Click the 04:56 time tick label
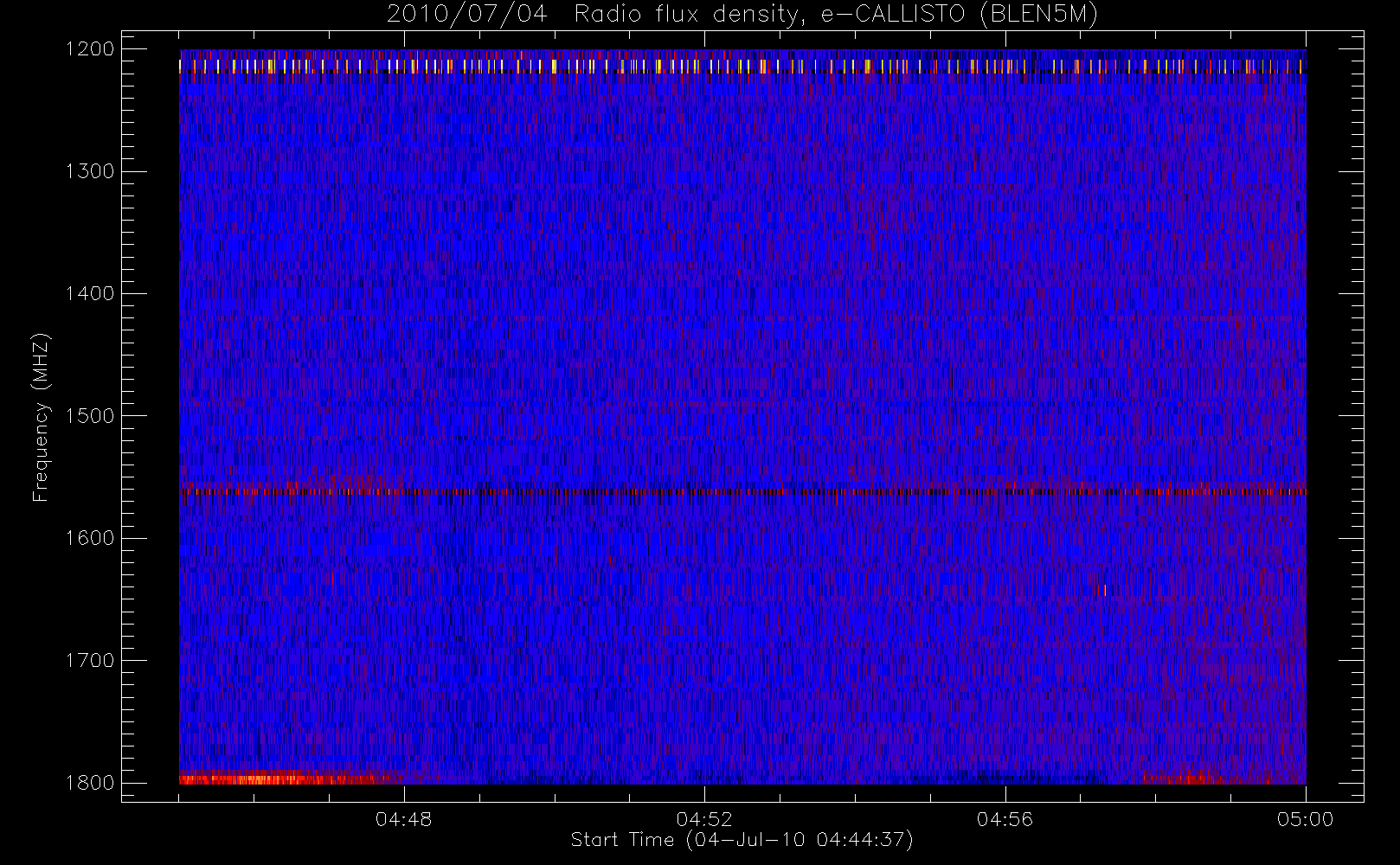This screenshot has height=865, width=1400. click(x=1005, y=819)
